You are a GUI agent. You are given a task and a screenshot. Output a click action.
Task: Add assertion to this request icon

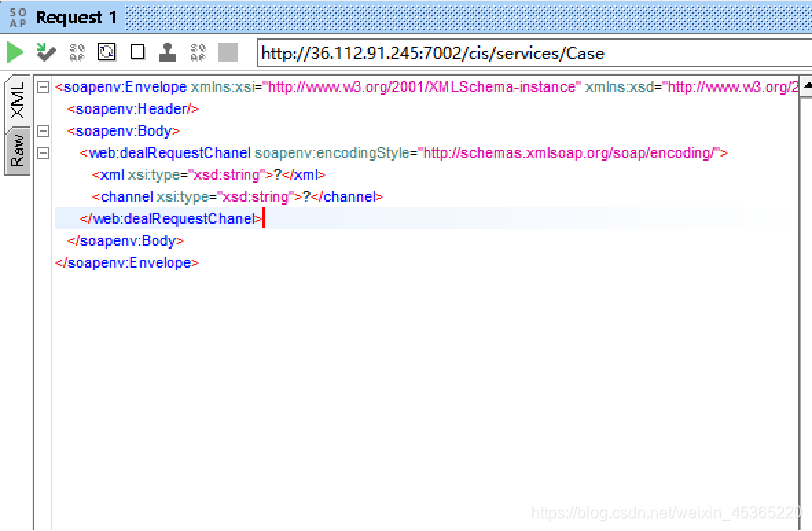tap(46, 52)
